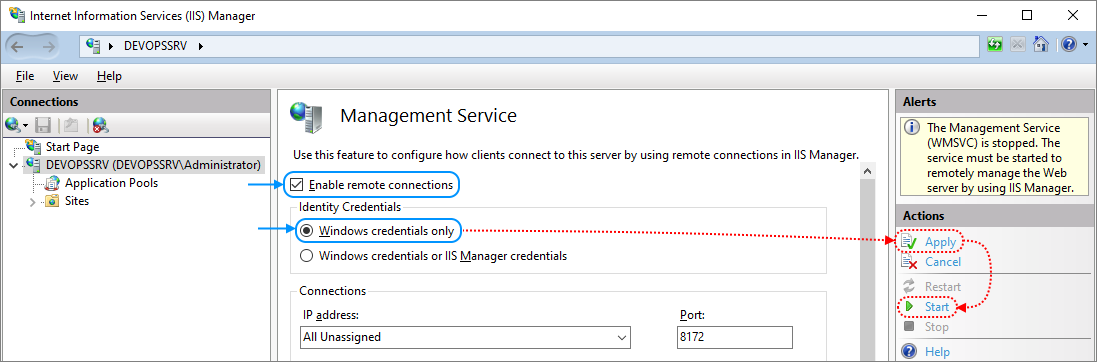
Task: Click the info icon in Alerts
Action: 911,128
